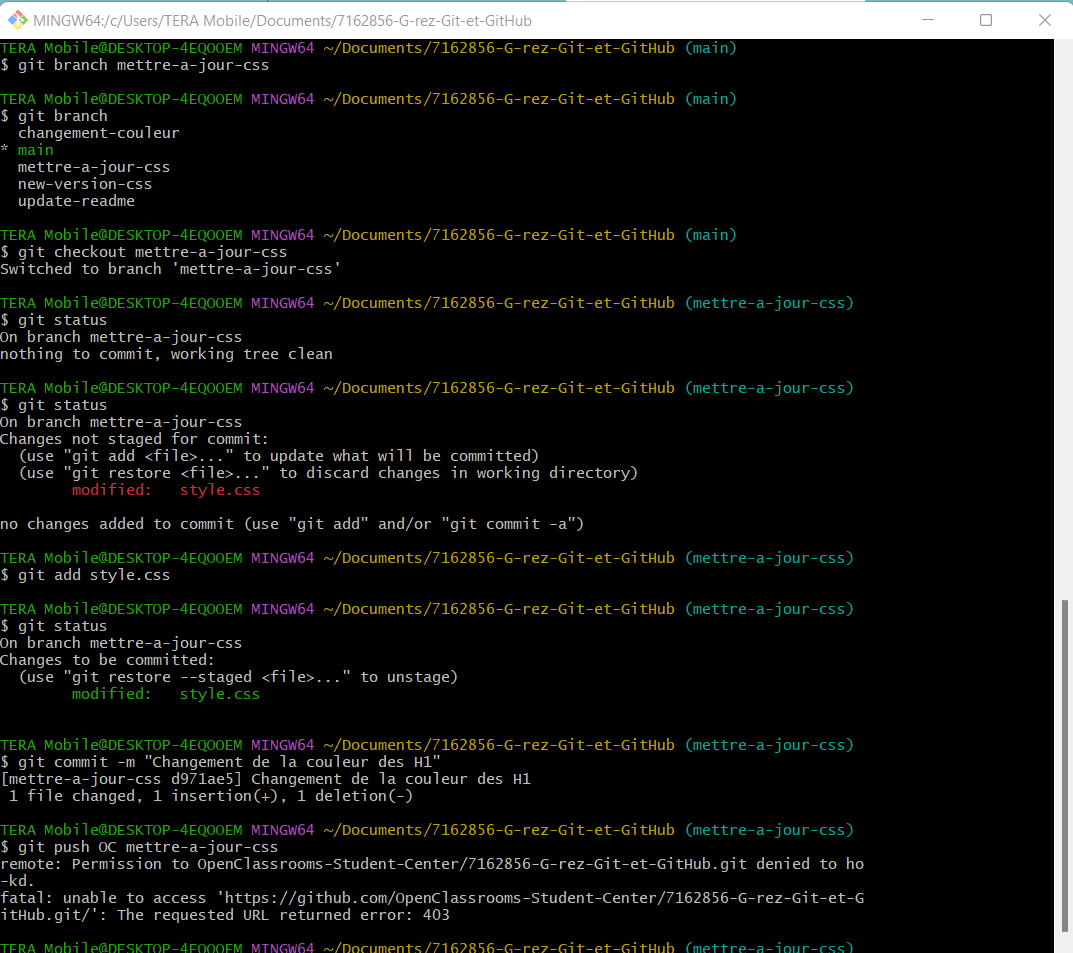Image resolution: width=1073 pixels, height=953 pixels.
Task: Click the changement-couleur branch name
Action: coord(98,132)
